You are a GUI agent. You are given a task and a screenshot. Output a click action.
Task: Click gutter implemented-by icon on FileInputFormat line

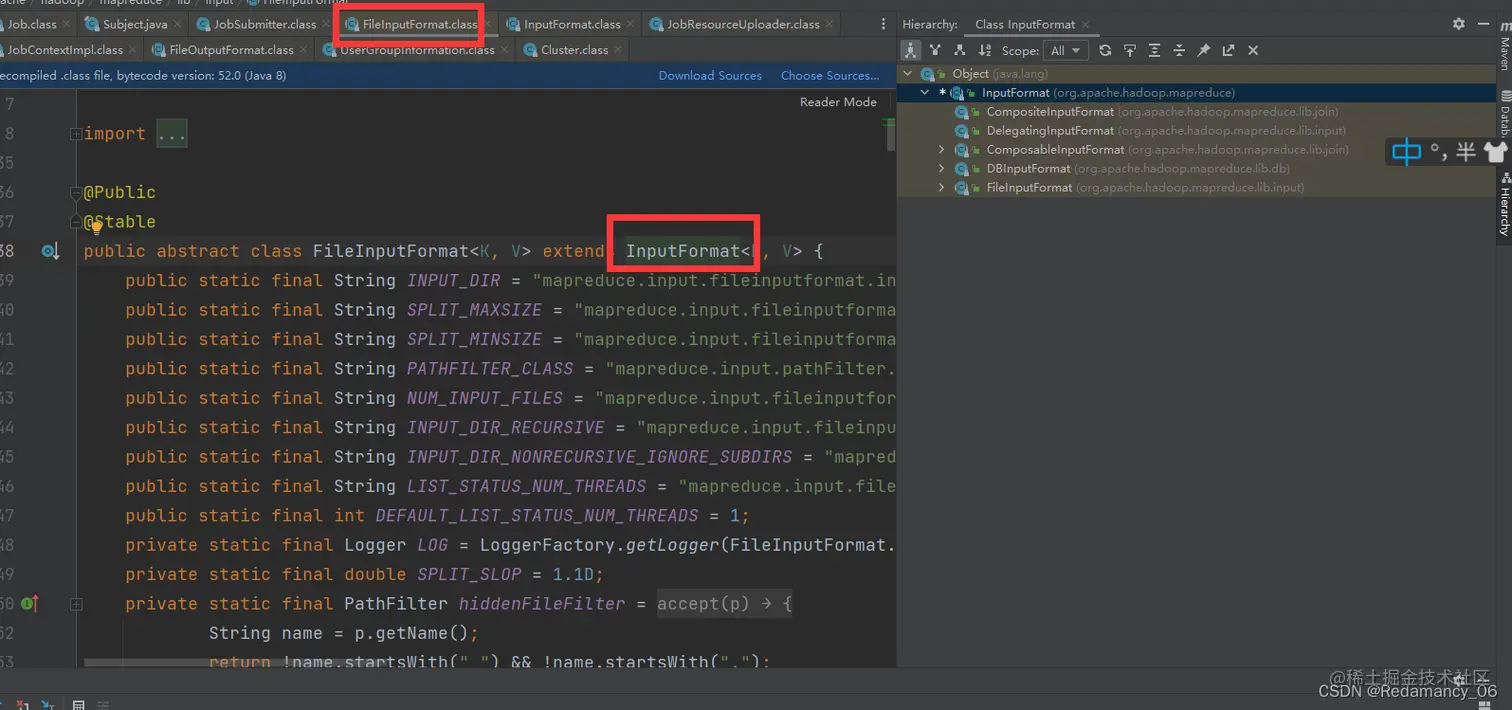coord(50,251)
